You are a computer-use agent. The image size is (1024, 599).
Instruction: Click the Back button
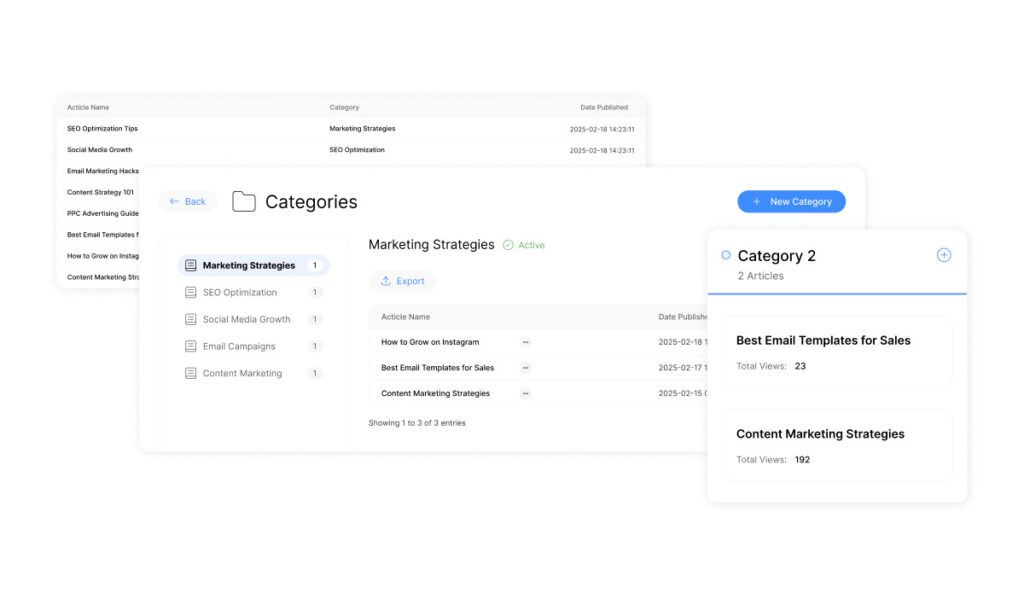tap(188, 201)
